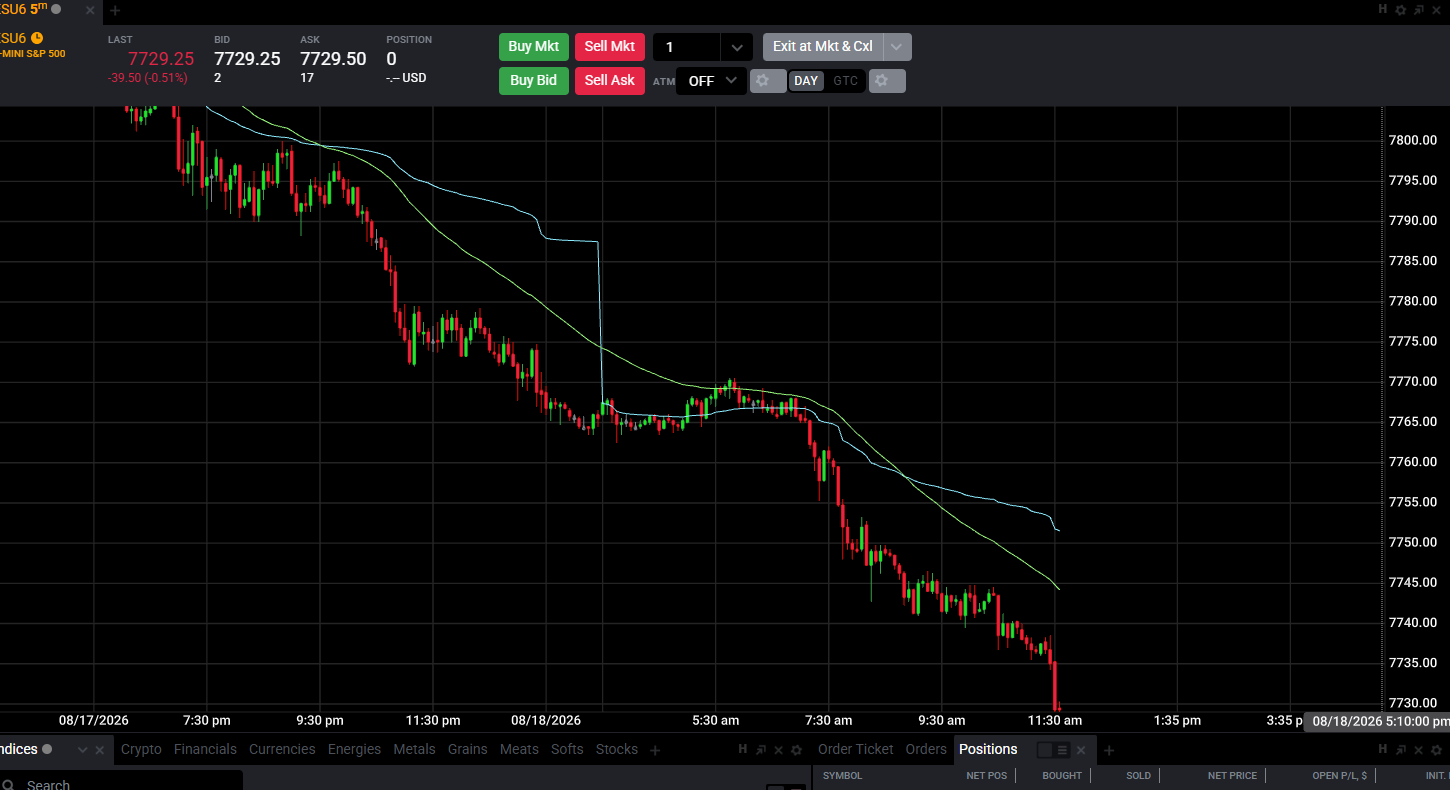Click the Sell Mkt button
This screenshot has height=790, width=1450.
click(x=610, y=47)
